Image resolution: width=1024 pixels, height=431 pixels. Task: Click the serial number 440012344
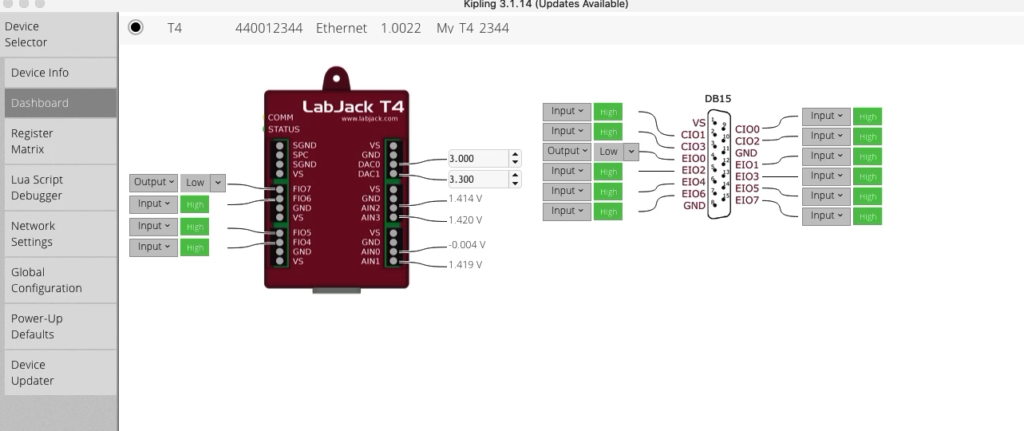[268, 28]
